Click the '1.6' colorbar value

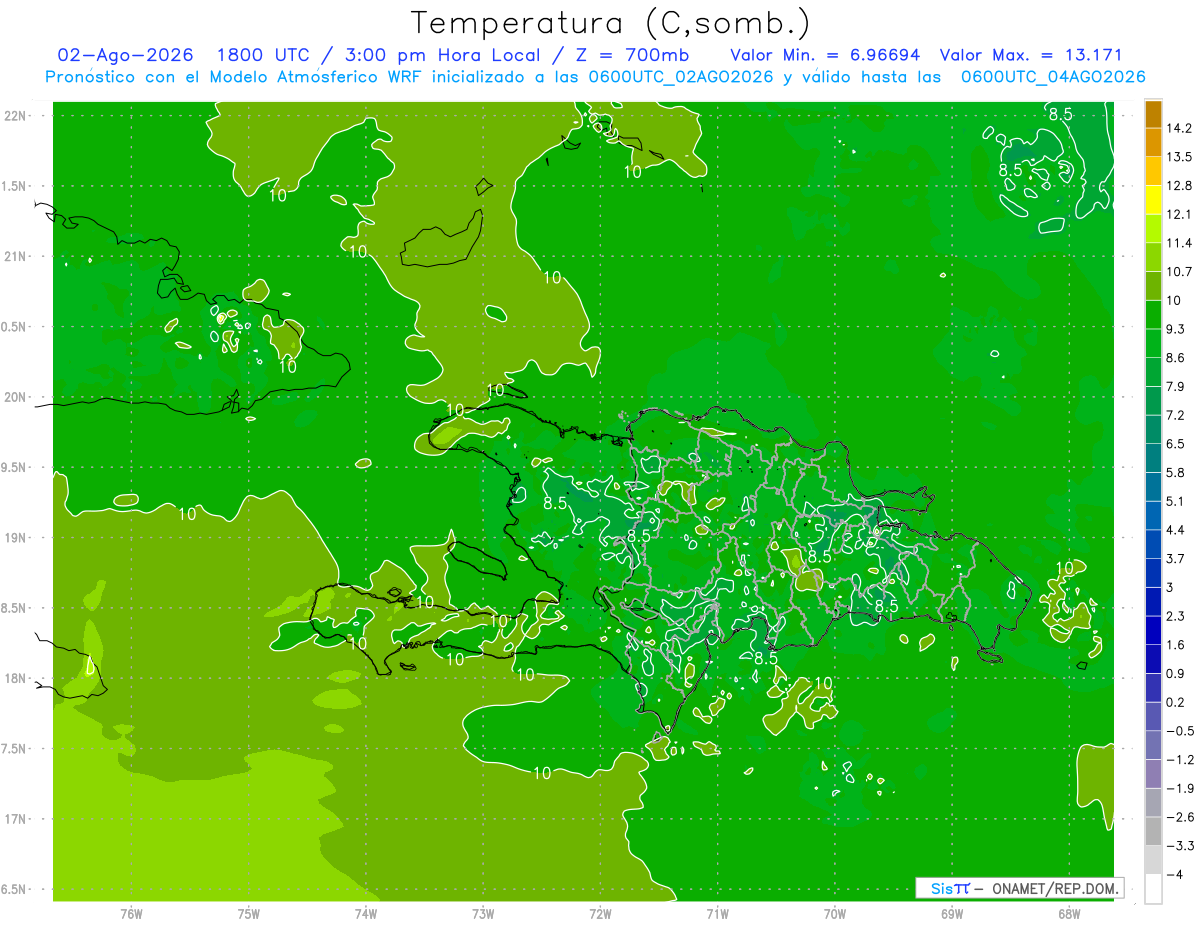[1175, 645]
